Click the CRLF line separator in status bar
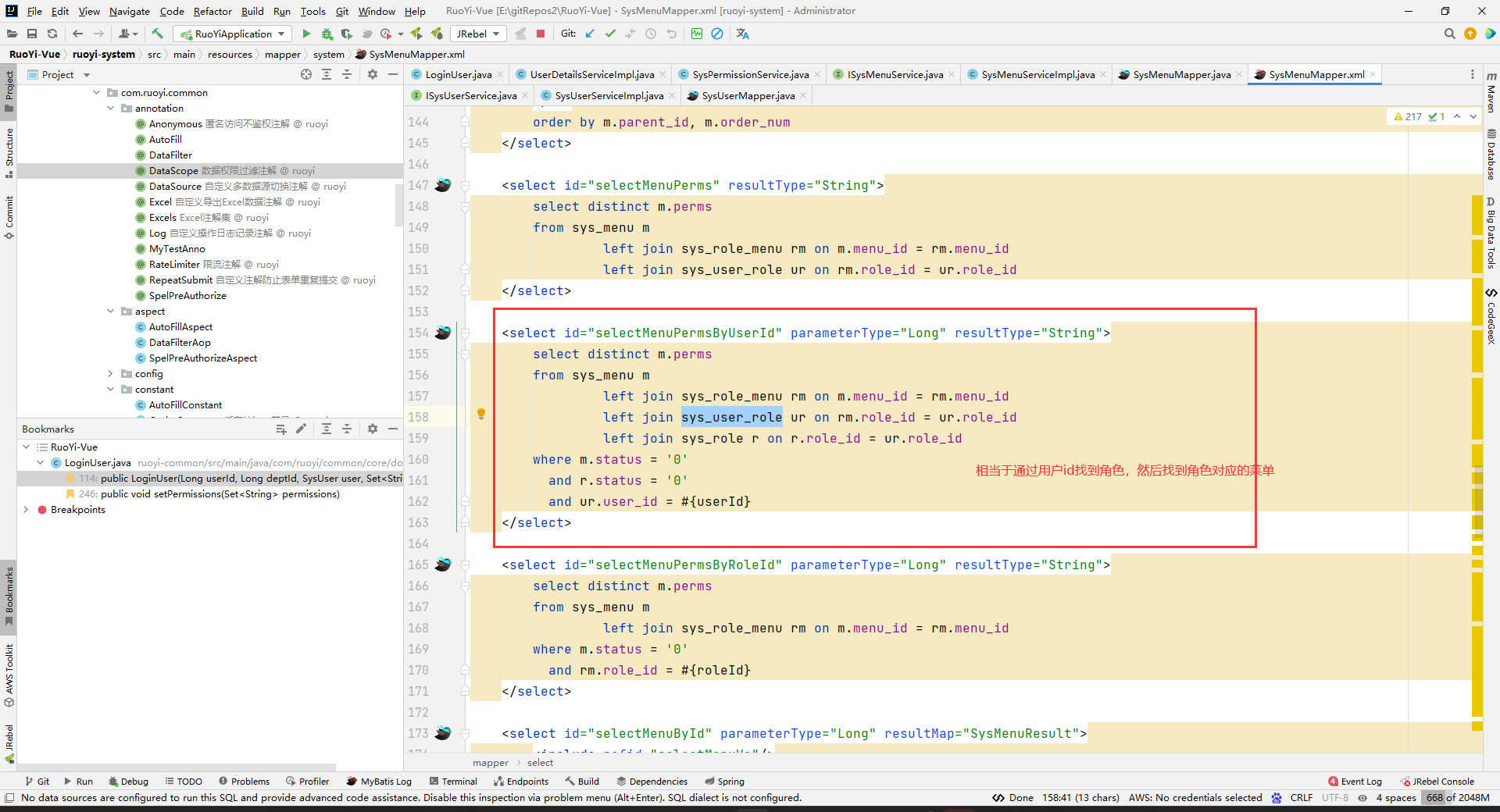Image resolution: width=1500 pixels, height=812 pixels. point(1301,797)
